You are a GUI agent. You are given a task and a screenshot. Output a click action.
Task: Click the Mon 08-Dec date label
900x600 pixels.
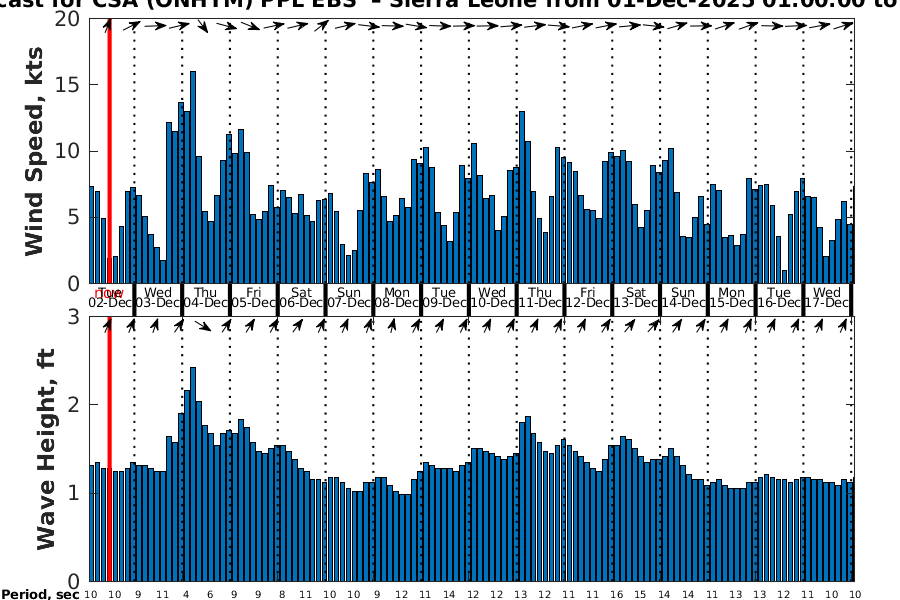(397, 297)
